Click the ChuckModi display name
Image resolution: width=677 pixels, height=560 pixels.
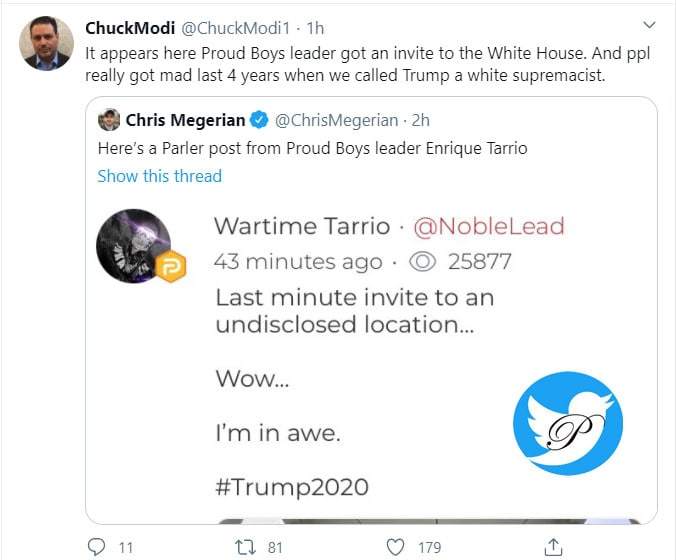130,28
